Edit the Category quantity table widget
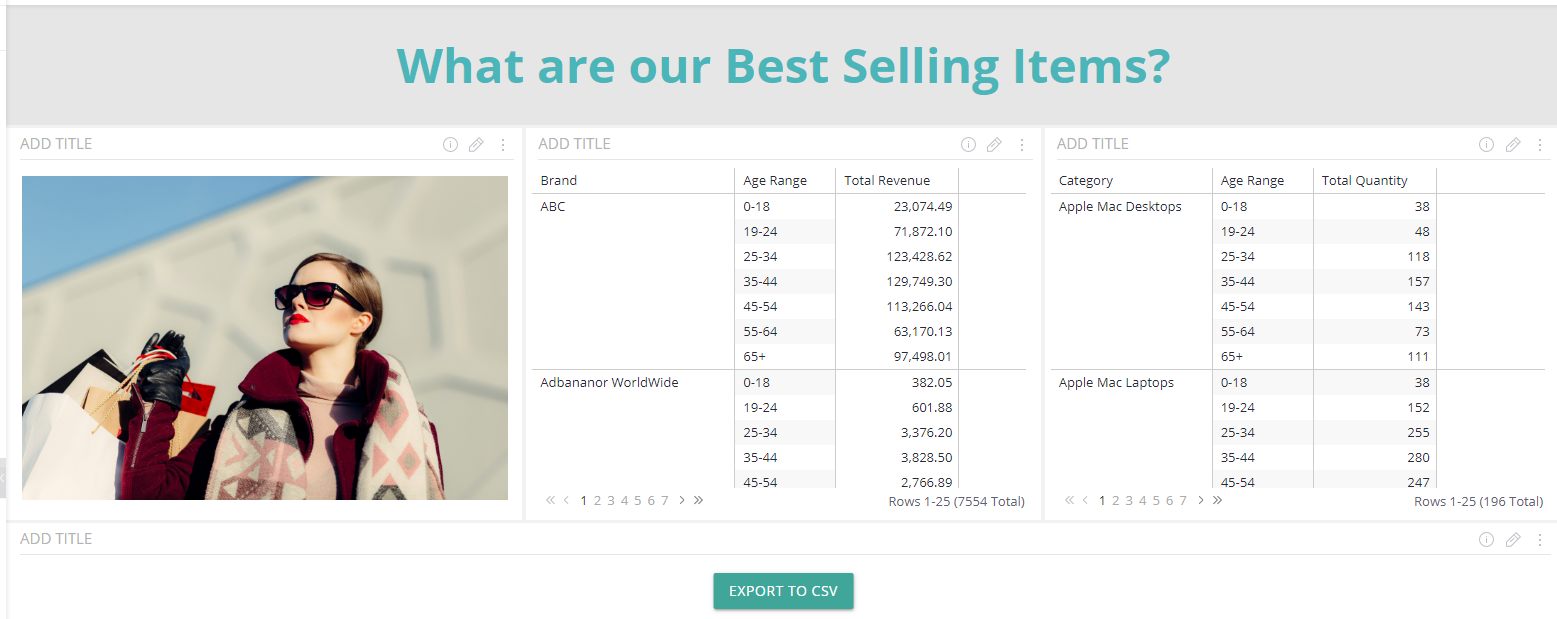 pyautogui.click(x=1513, y=145)
